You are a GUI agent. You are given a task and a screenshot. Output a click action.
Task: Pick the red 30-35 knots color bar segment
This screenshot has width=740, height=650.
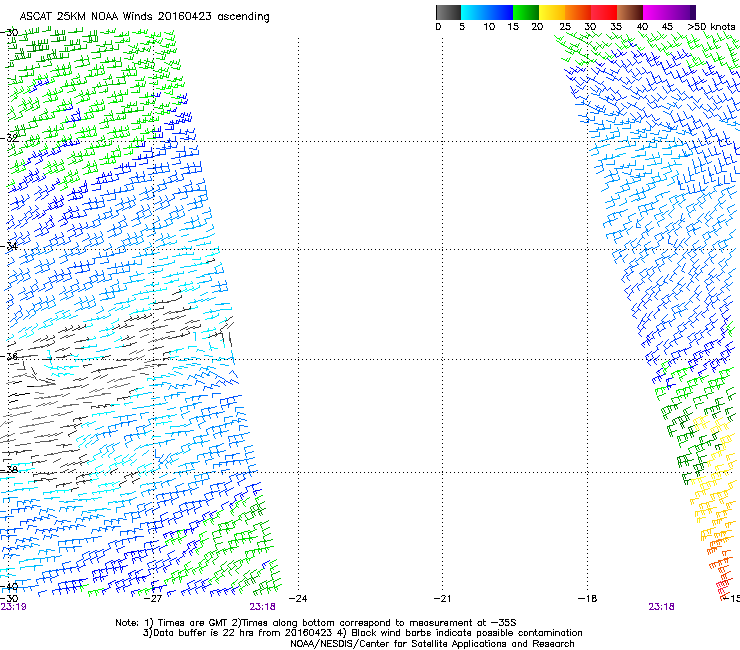pos(604,12)
